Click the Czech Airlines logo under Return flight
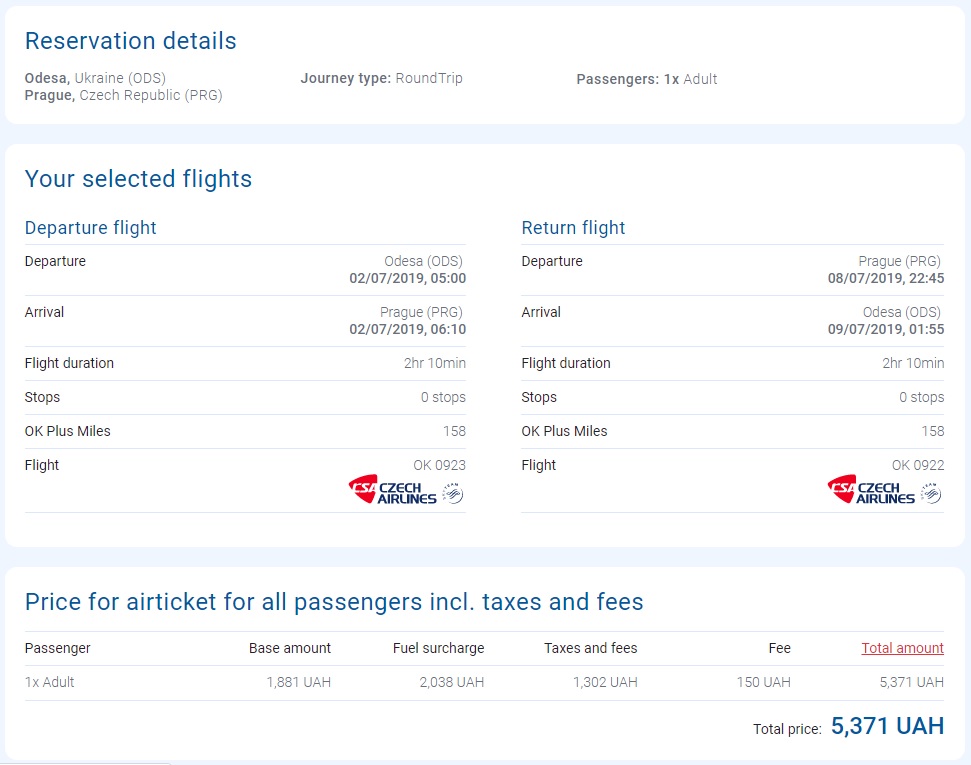This screenshot has width=971, height=765. (871, 490)
